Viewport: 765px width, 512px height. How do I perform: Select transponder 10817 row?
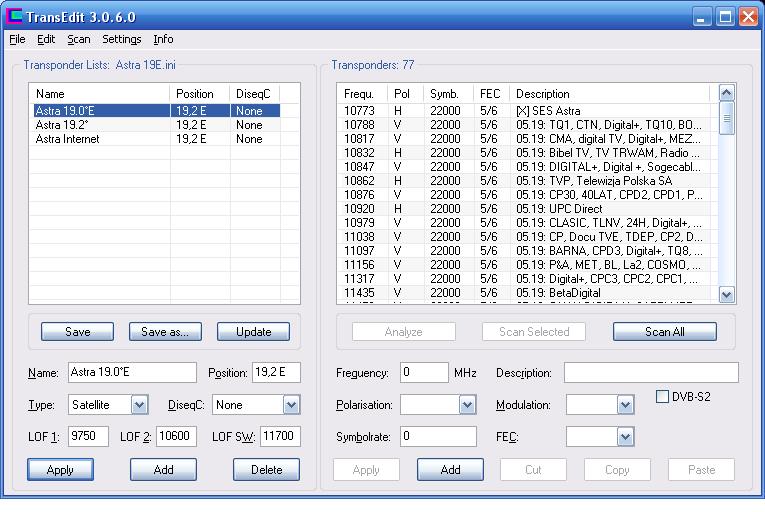pos(526,139)
